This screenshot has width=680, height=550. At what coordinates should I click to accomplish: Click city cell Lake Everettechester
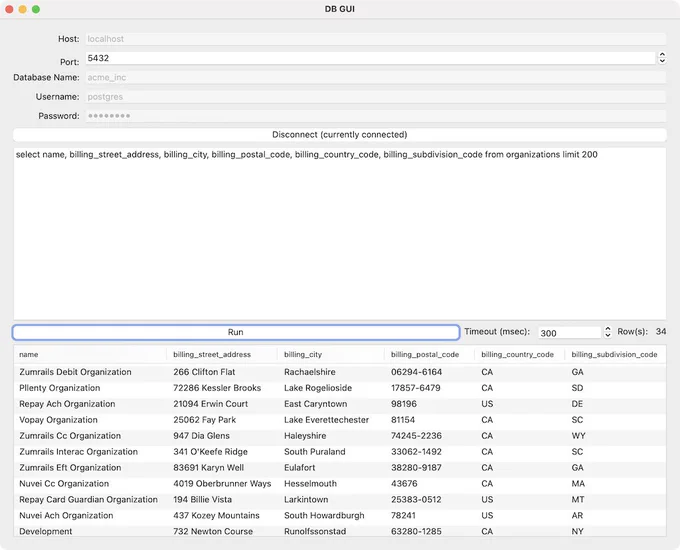[x=326, y=420]
